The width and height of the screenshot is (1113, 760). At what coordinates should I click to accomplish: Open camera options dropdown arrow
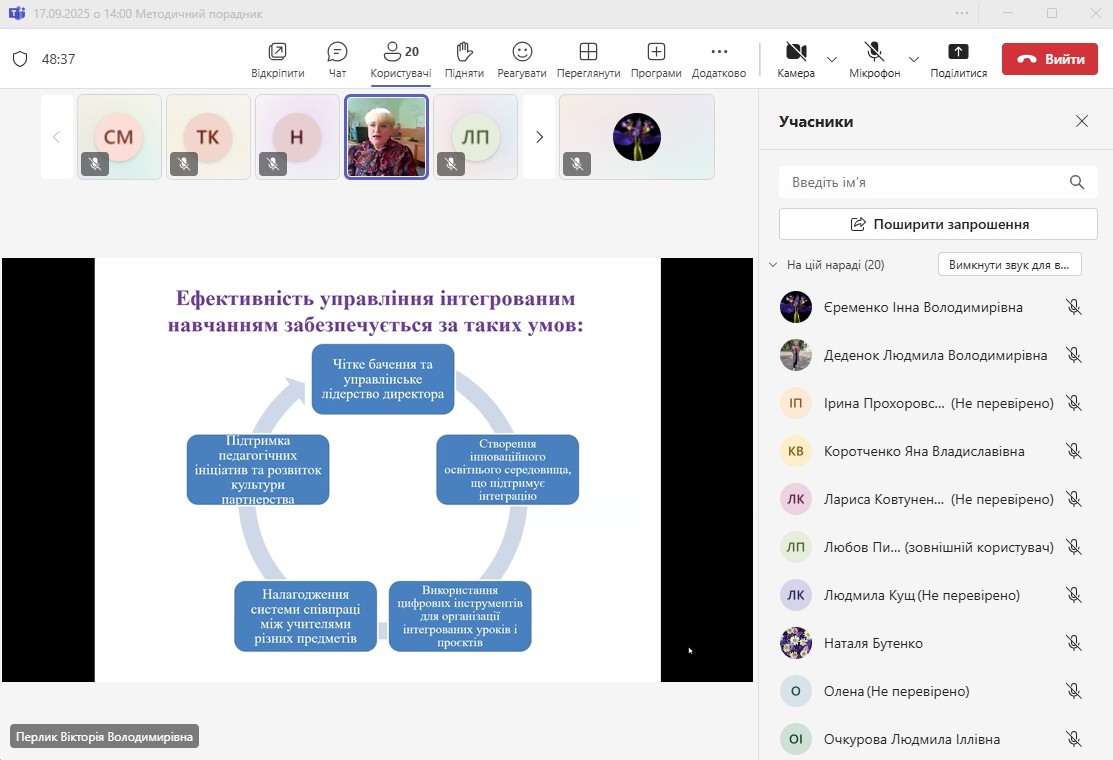(832, 60)
